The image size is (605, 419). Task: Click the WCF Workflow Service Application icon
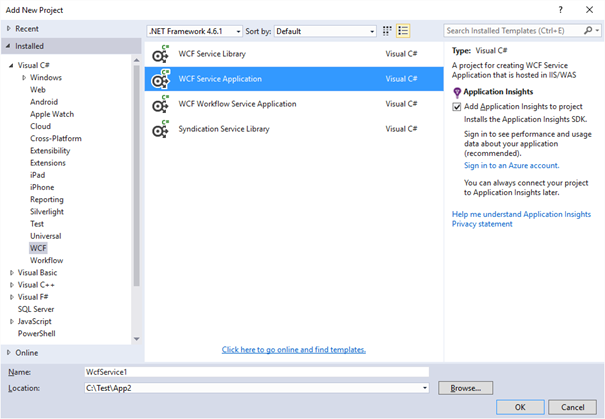click(x=161, y=104)
